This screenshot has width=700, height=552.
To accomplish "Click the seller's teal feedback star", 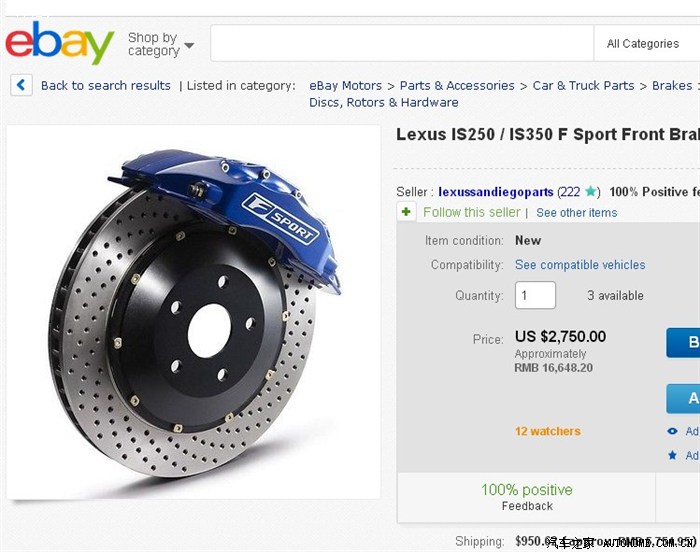I will (591, 192).
